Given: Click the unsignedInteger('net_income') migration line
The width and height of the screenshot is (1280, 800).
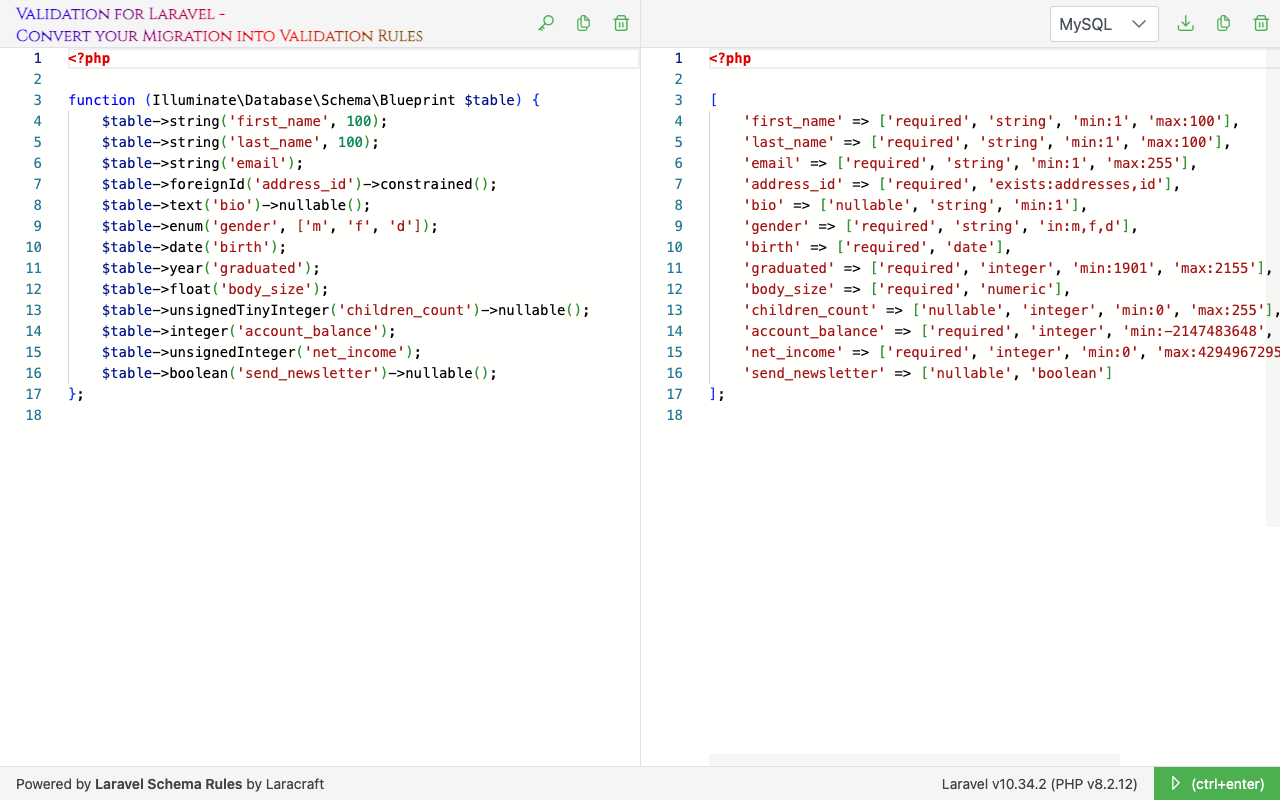Looking at the screenshot, I should [x=261, y=352].
